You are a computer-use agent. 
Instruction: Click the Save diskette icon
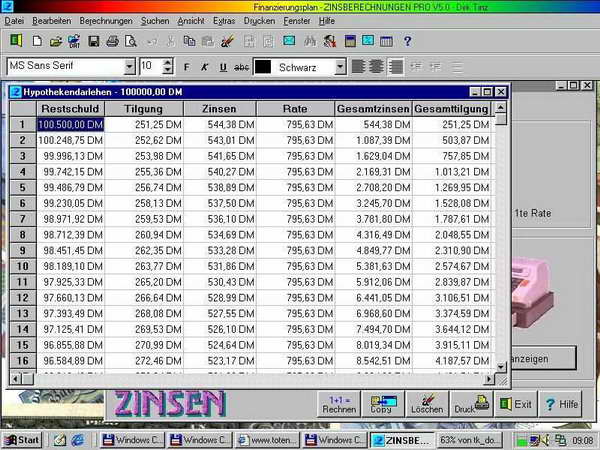point(93,41)
